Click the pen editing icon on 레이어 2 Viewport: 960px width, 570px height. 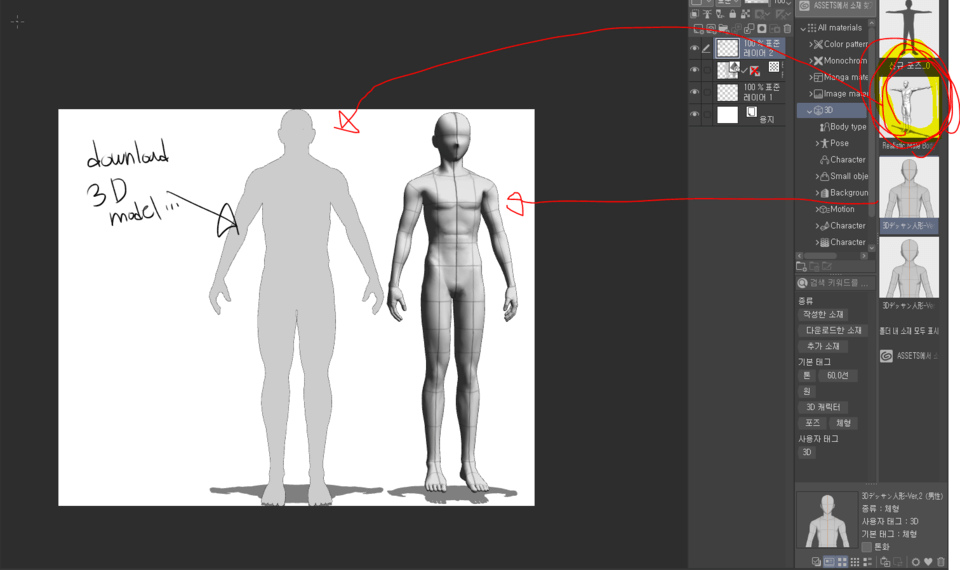tap(707, 48)
